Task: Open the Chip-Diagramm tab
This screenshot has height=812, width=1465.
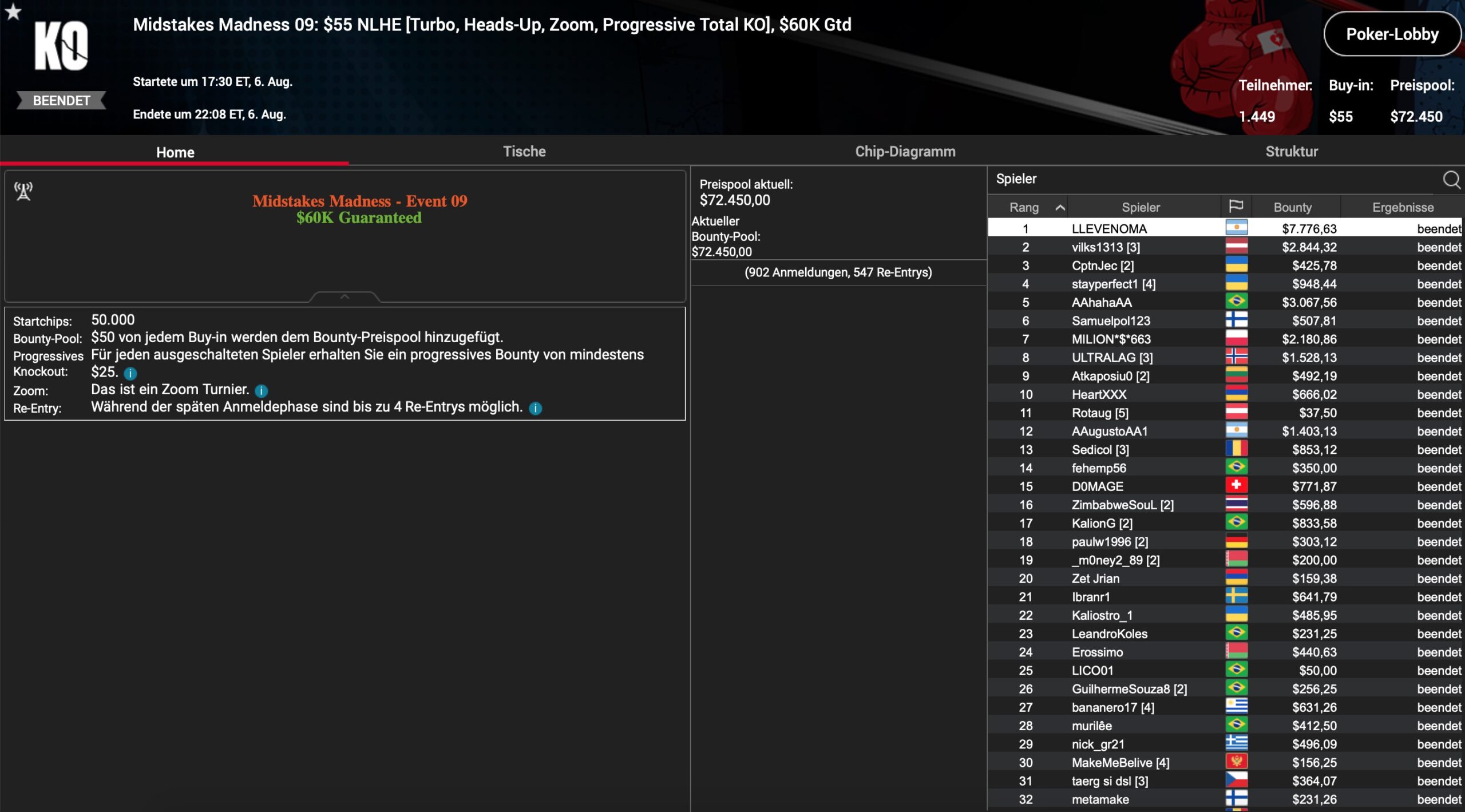Action: (905, 152)
